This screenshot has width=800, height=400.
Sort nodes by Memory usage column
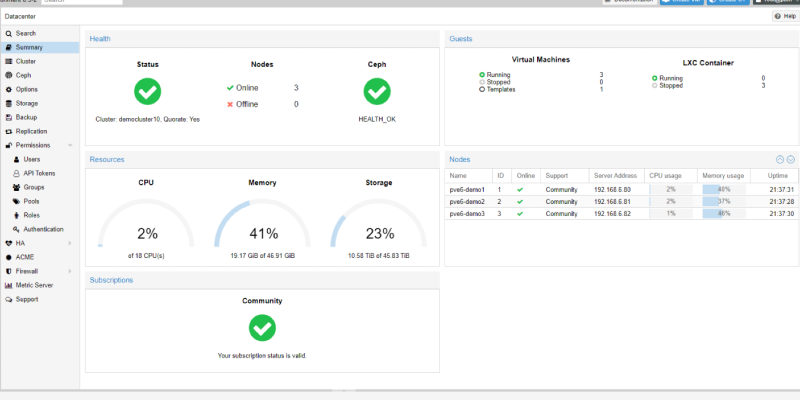(721, 176)
